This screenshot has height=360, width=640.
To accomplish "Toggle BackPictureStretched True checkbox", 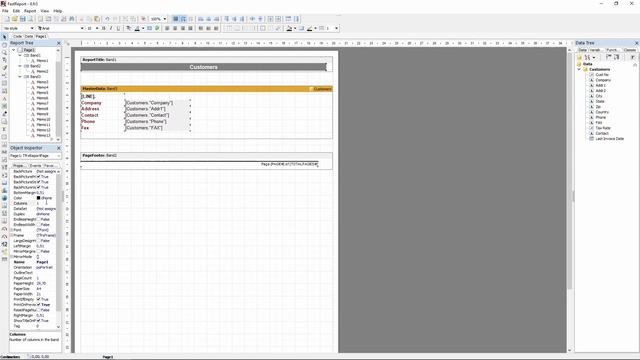I will tap(38, 182).
